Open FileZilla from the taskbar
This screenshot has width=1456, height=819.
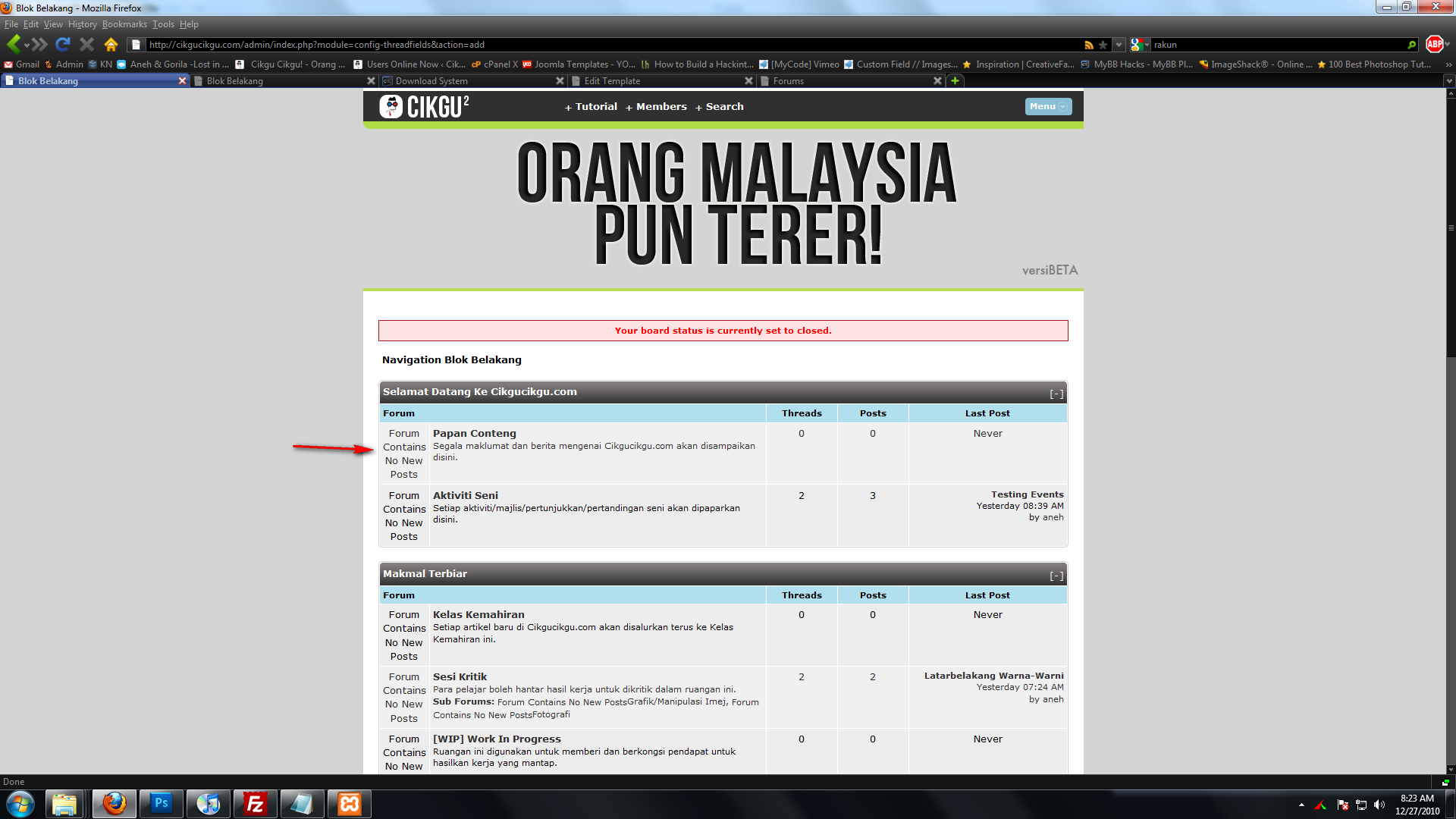click(x=256, y=803)
